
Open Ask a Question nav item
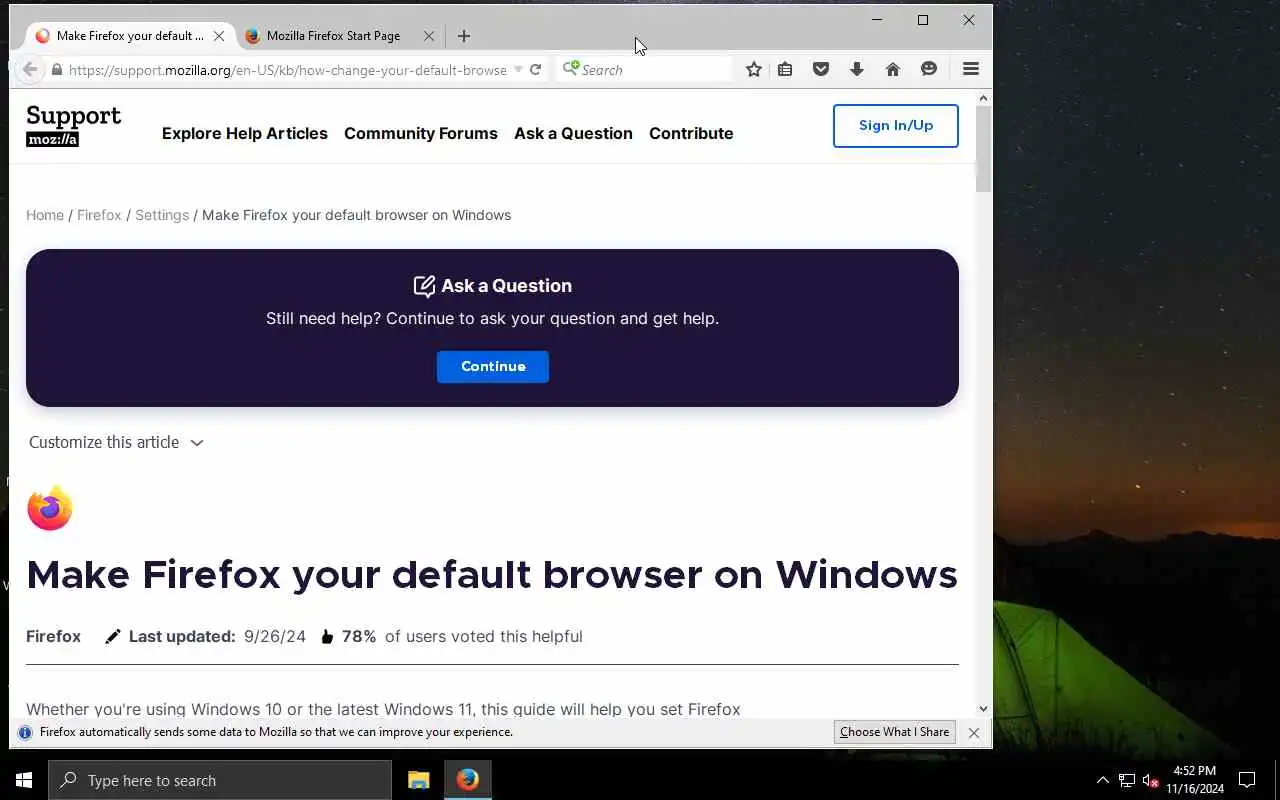(x=573, y=133)
